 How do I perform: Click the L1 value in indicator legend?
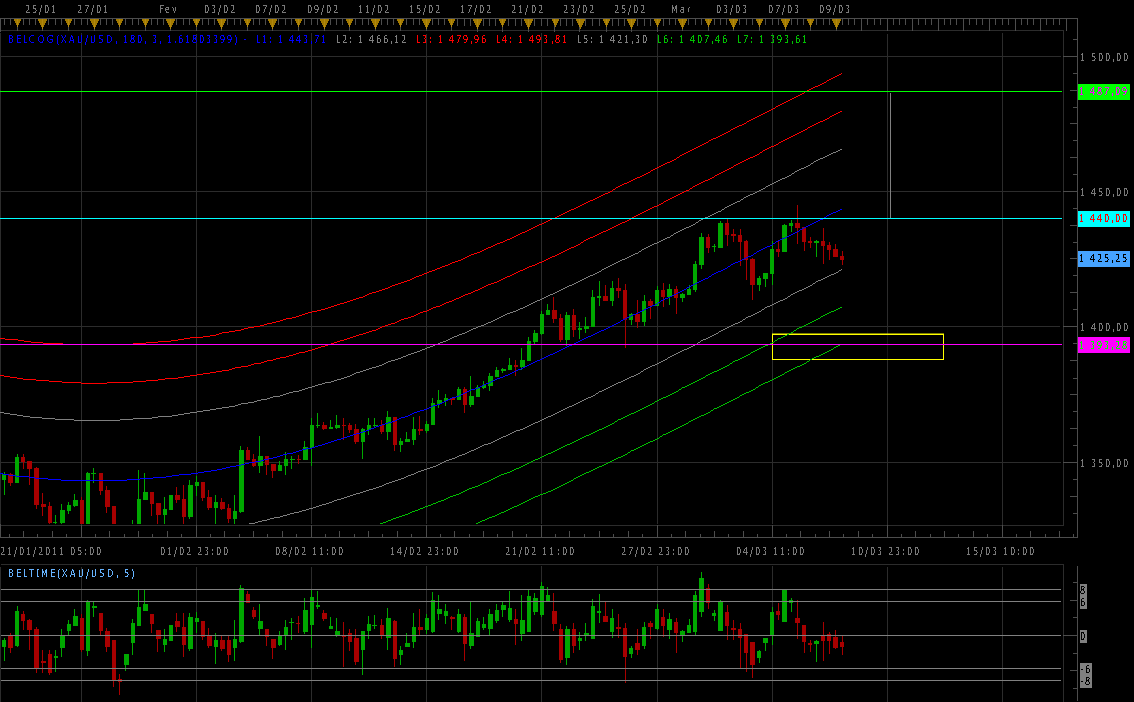[291, 40]
